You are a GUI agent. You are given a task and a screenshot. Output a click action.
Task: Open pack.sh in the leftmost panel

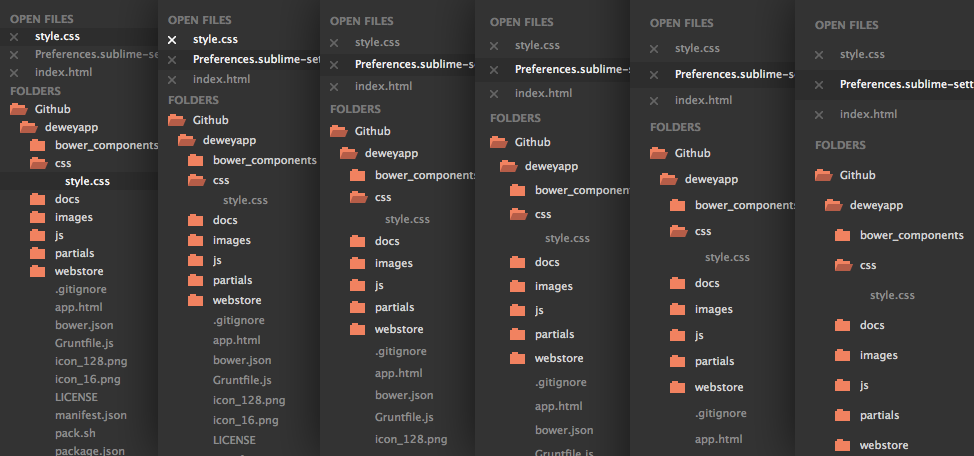(x=75, y=434)
